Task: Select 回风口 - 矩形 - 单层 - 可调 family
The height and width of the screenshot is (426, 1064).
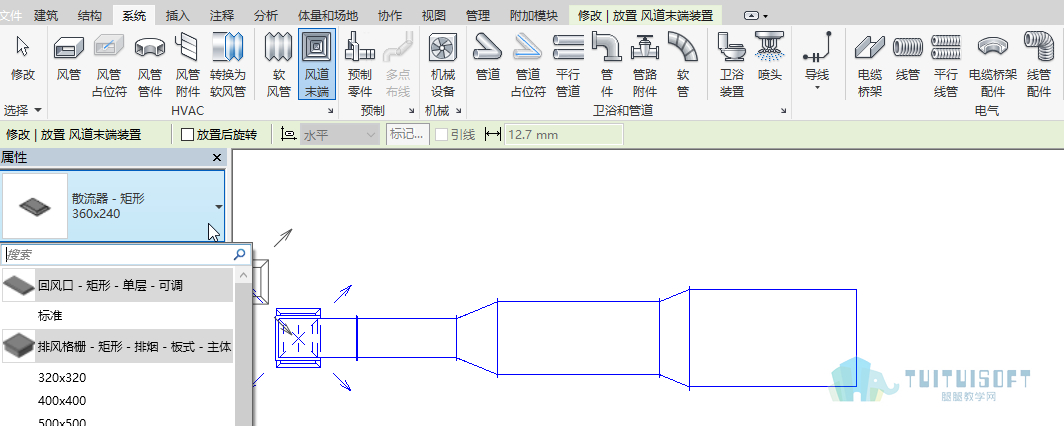Action: pos(117,286)
